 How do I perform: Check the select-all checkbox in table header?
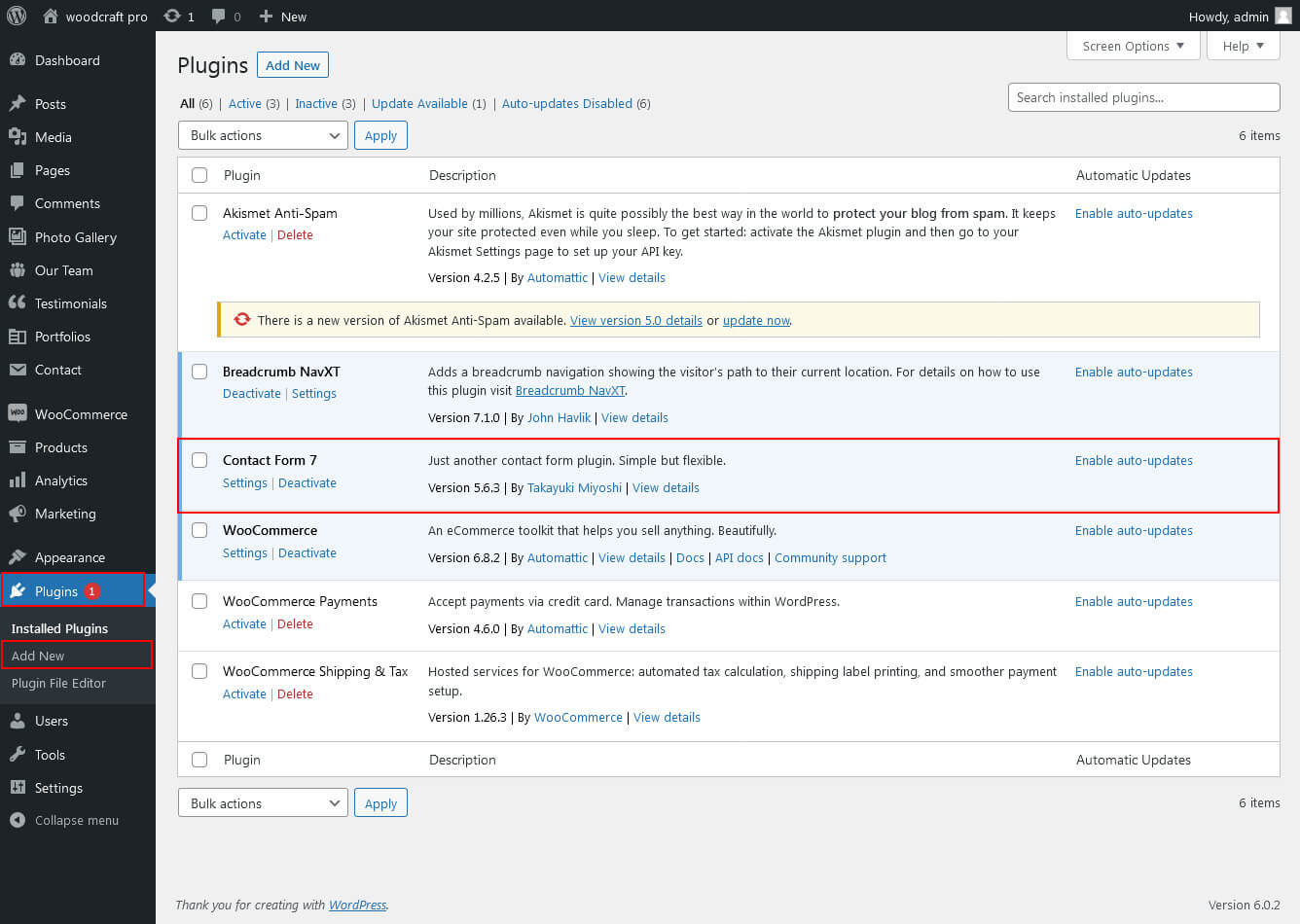[x=199, y=175]
